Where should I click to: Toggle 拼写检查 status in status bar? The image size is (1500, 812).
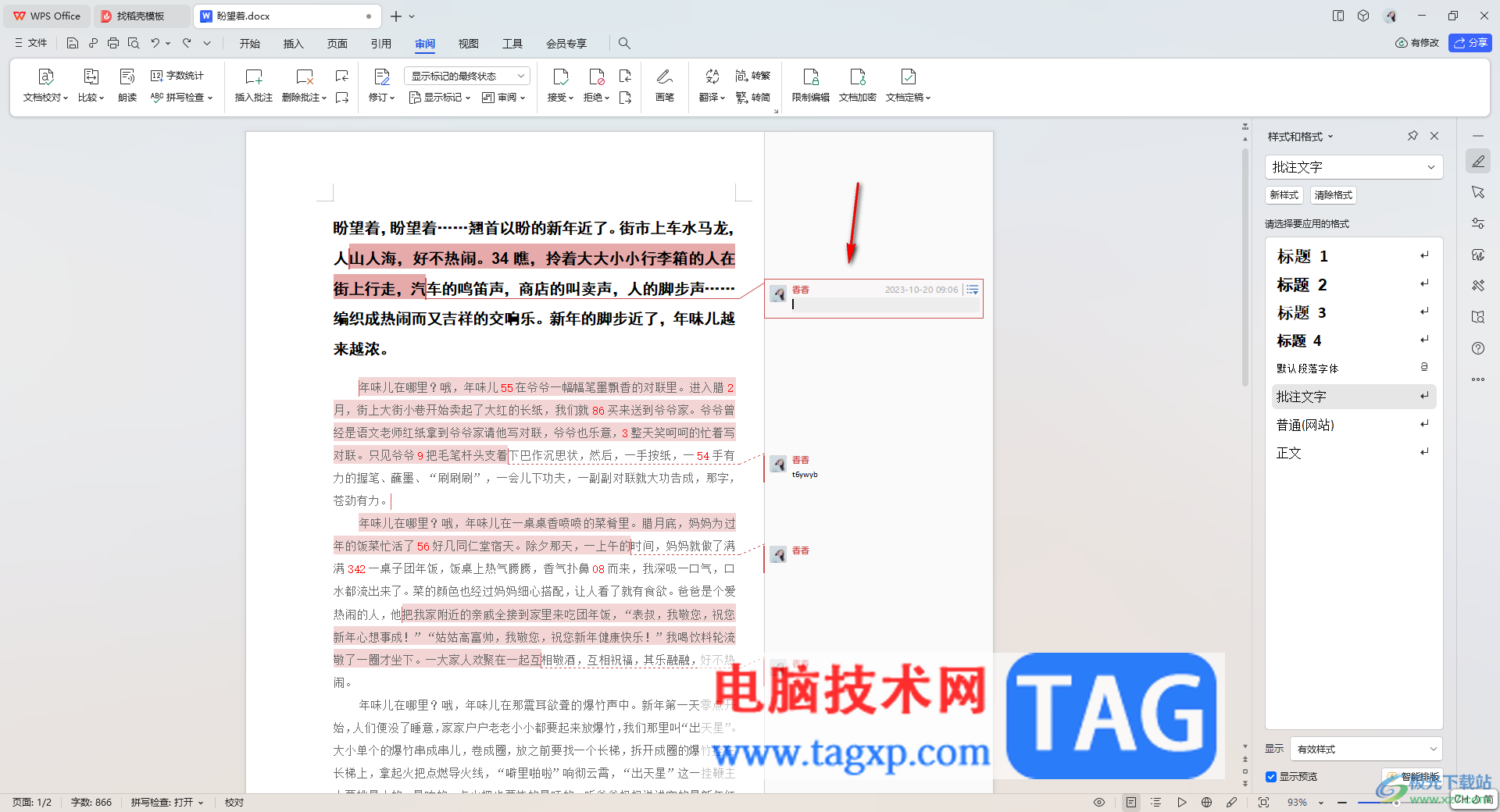[x=167, y=802]
